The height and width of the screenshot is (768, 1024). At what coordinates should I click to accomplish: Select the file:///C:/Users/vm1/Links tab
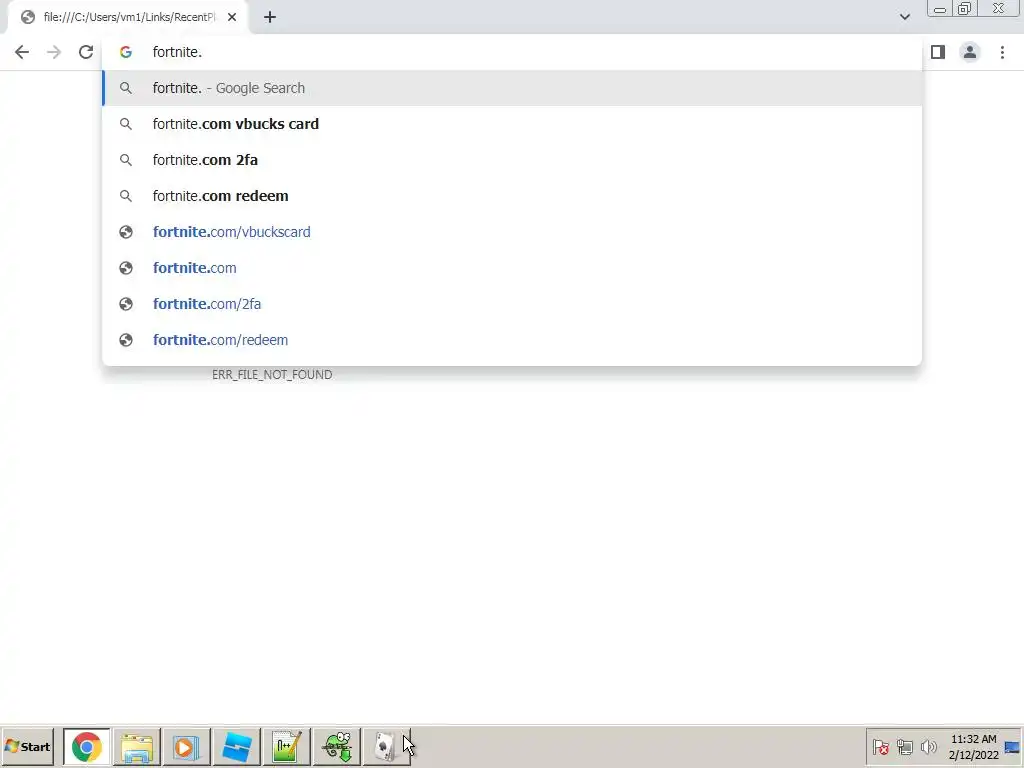(x=127, y=18)
